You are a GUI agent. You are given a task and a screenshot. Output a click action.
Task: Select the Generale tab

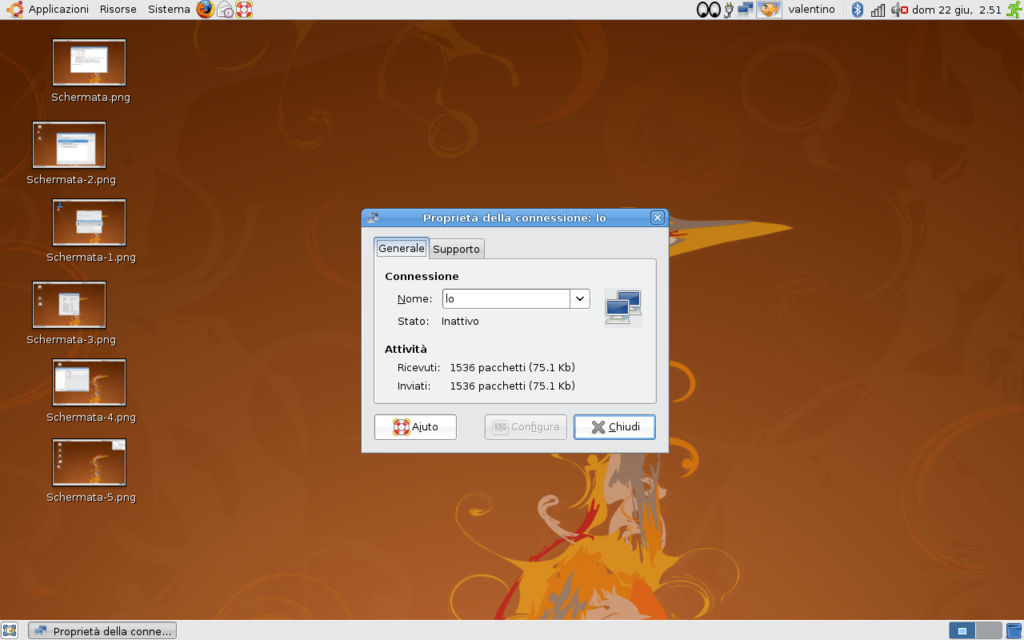(401, 248)
